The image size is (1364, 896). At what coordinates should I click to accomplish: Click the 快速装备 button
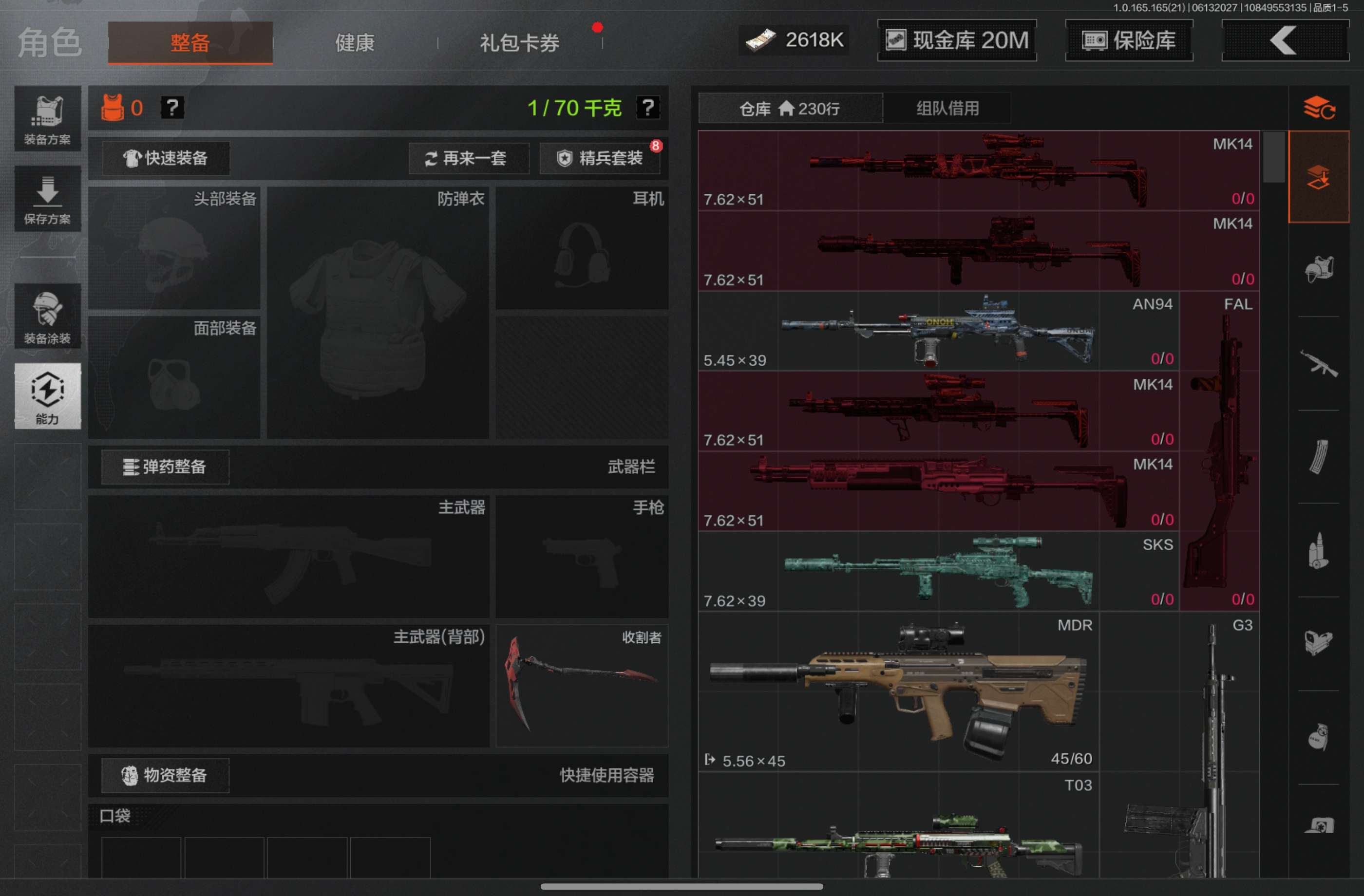click(166, 158)
